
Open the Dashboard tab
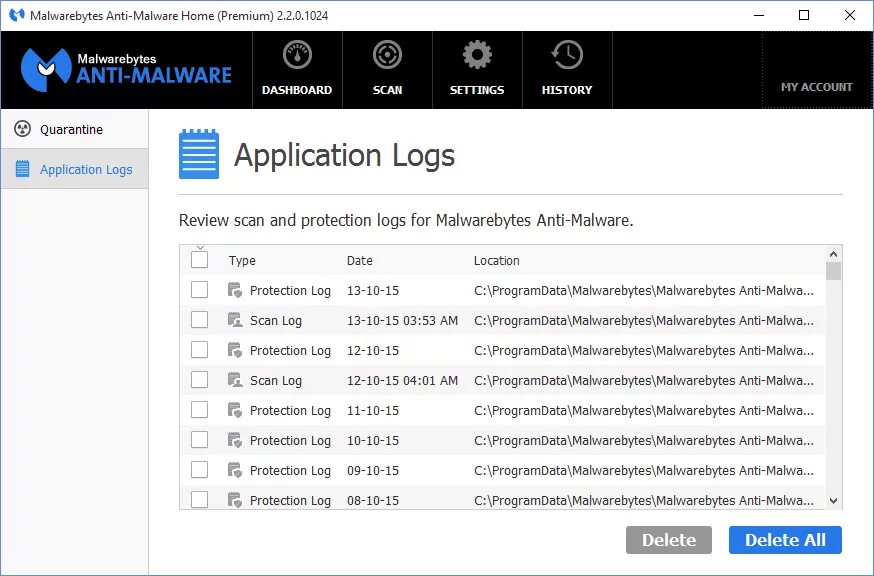coord(297,70)
